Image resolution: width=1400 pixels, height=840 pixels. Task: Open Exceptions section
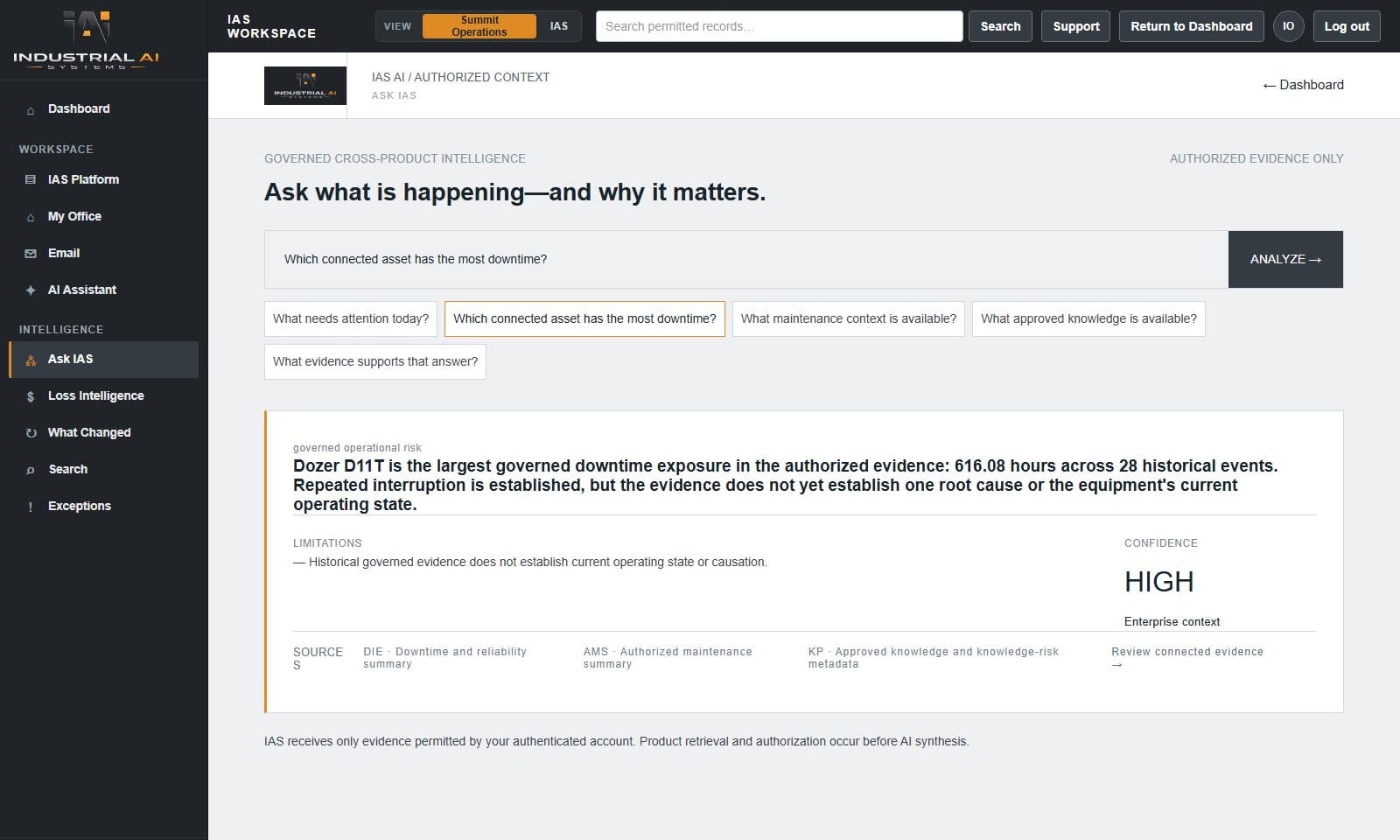[x=103, y=507]
